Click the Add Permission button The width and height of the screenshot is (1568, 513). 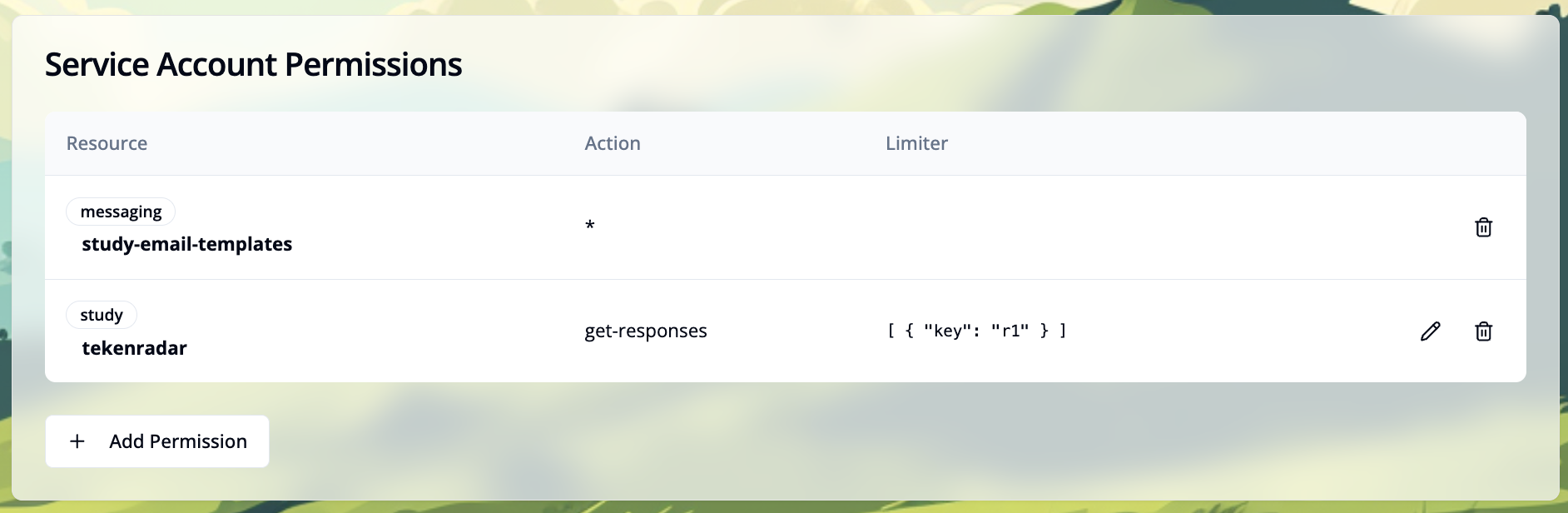(x=156, y=441)
